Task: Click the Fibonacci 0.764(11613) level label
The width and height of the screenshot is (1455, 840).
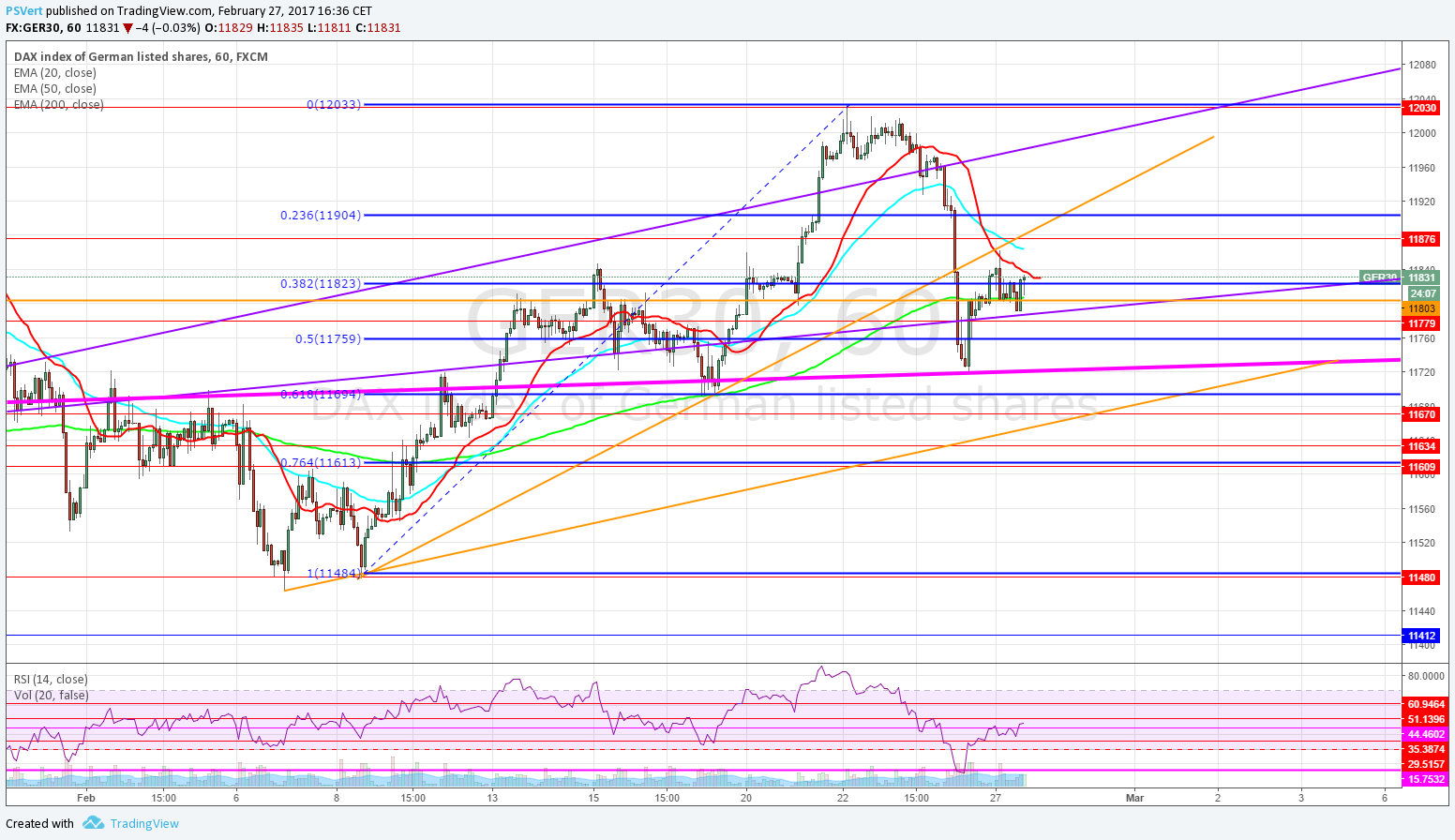Action: tap(321, 462)
